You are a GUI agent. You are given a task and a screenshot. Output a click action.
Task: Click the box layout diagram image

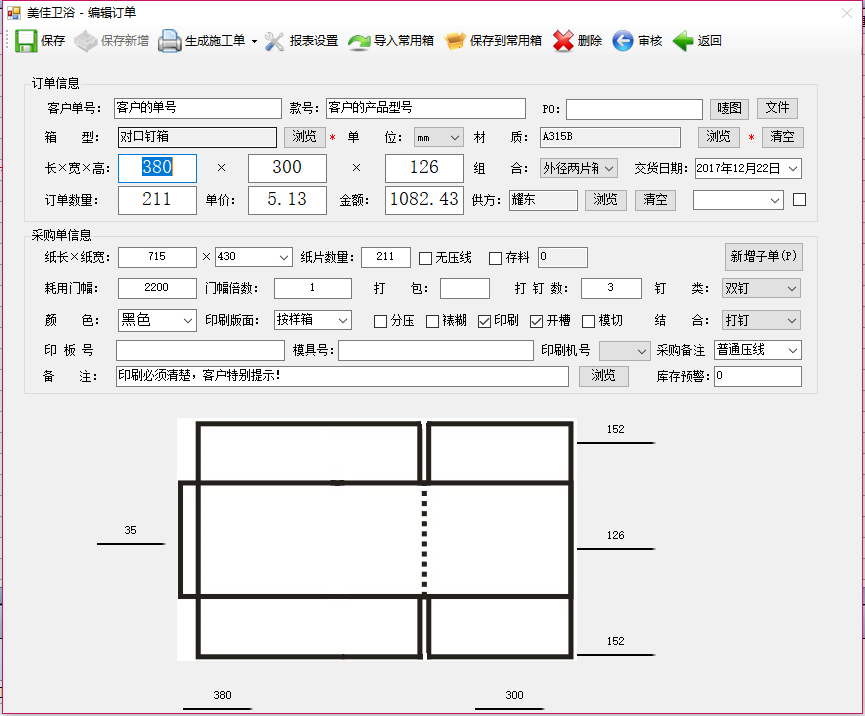[376, 539]
